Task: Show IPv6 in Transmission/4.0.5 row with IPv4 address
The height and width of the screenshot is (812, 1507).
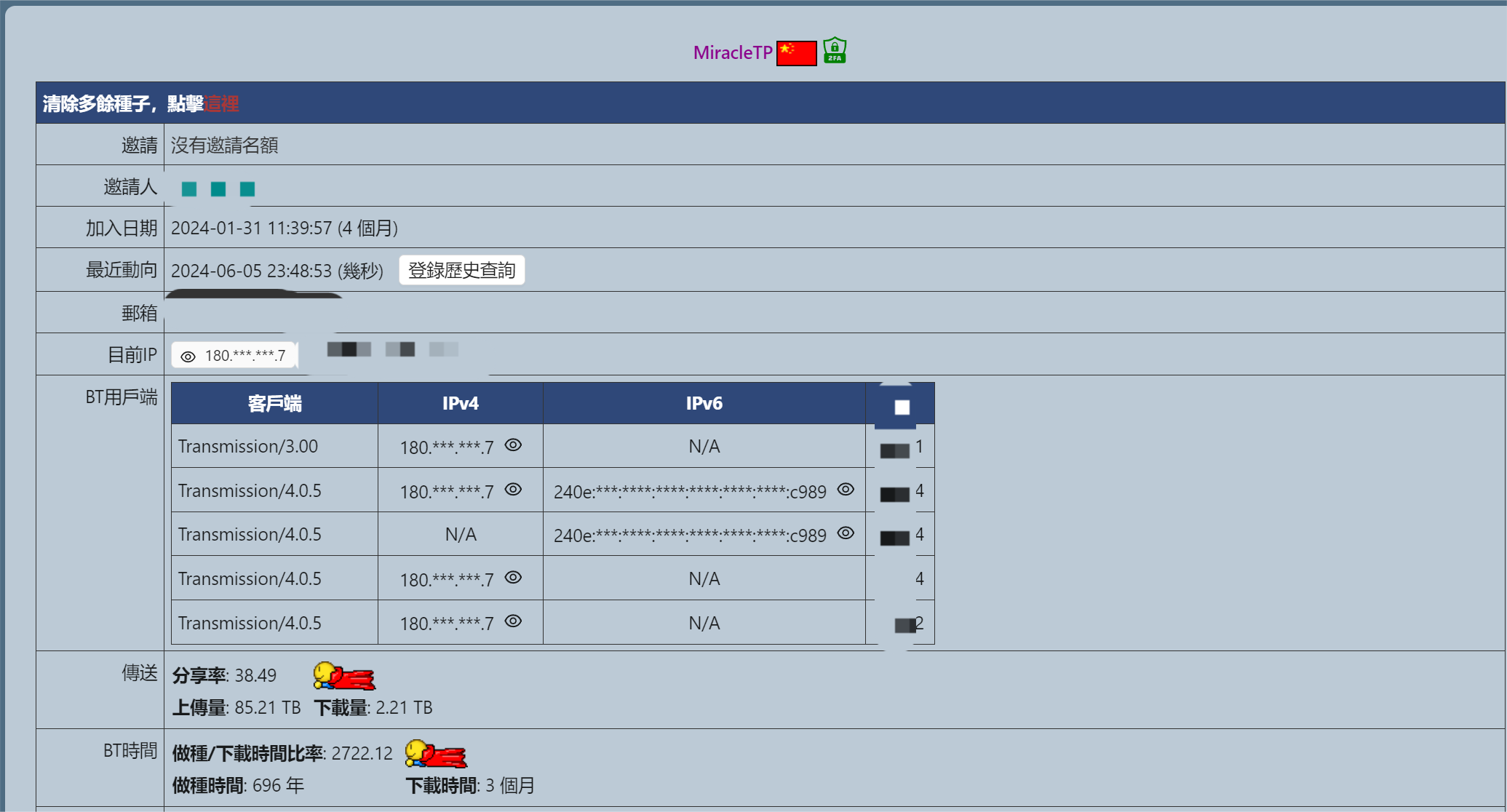Action: click(846, 490)
